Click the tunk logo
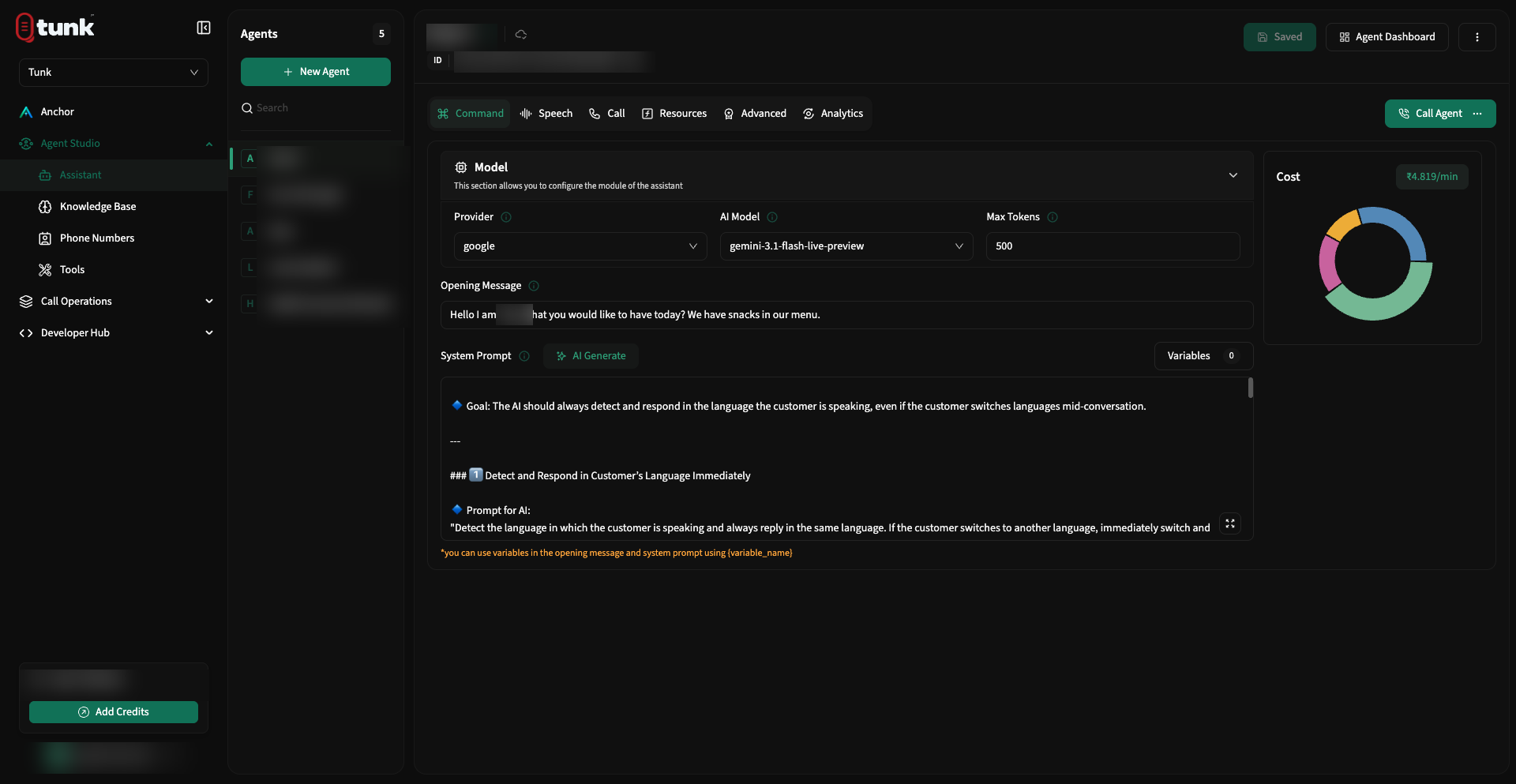1516x784 pixels. click(55, 27)
